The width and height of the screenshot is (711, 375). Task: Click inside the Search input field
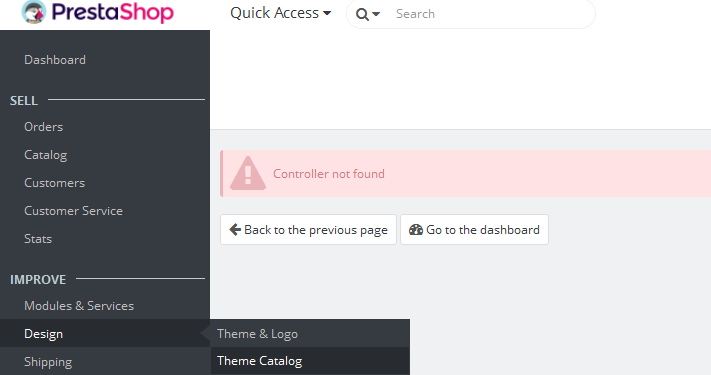[492, 14]
